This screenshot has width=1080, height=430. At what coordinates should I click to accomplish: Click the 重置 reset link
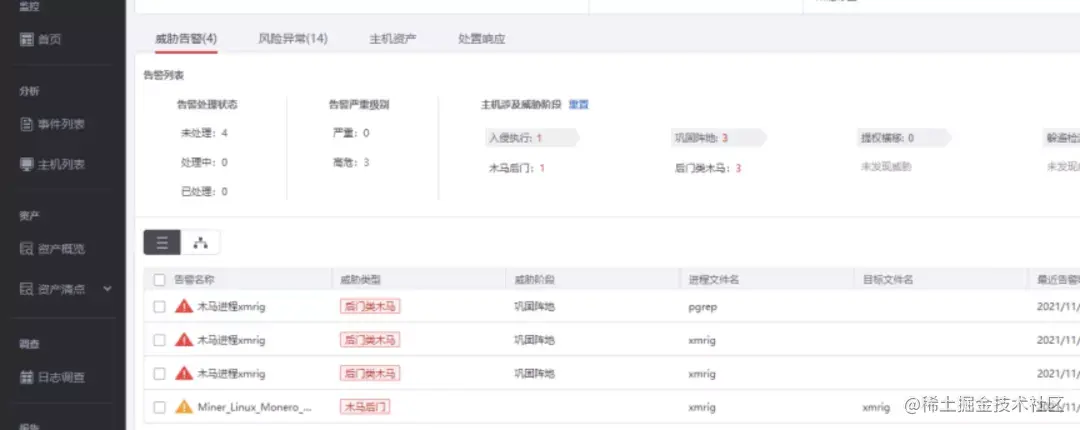pos(579,105)
